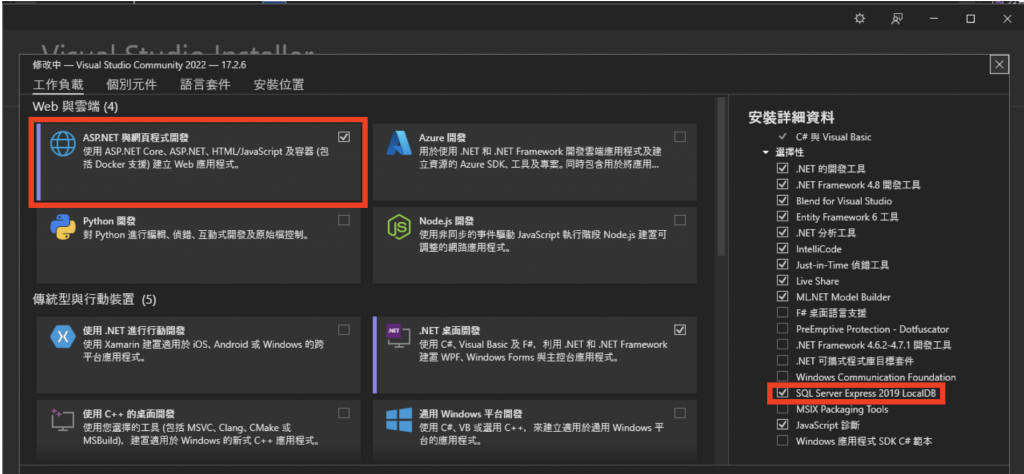1024x474 pixels.
Task: Click the C++ desktop development icon
Action: click(x=63, y=422)
